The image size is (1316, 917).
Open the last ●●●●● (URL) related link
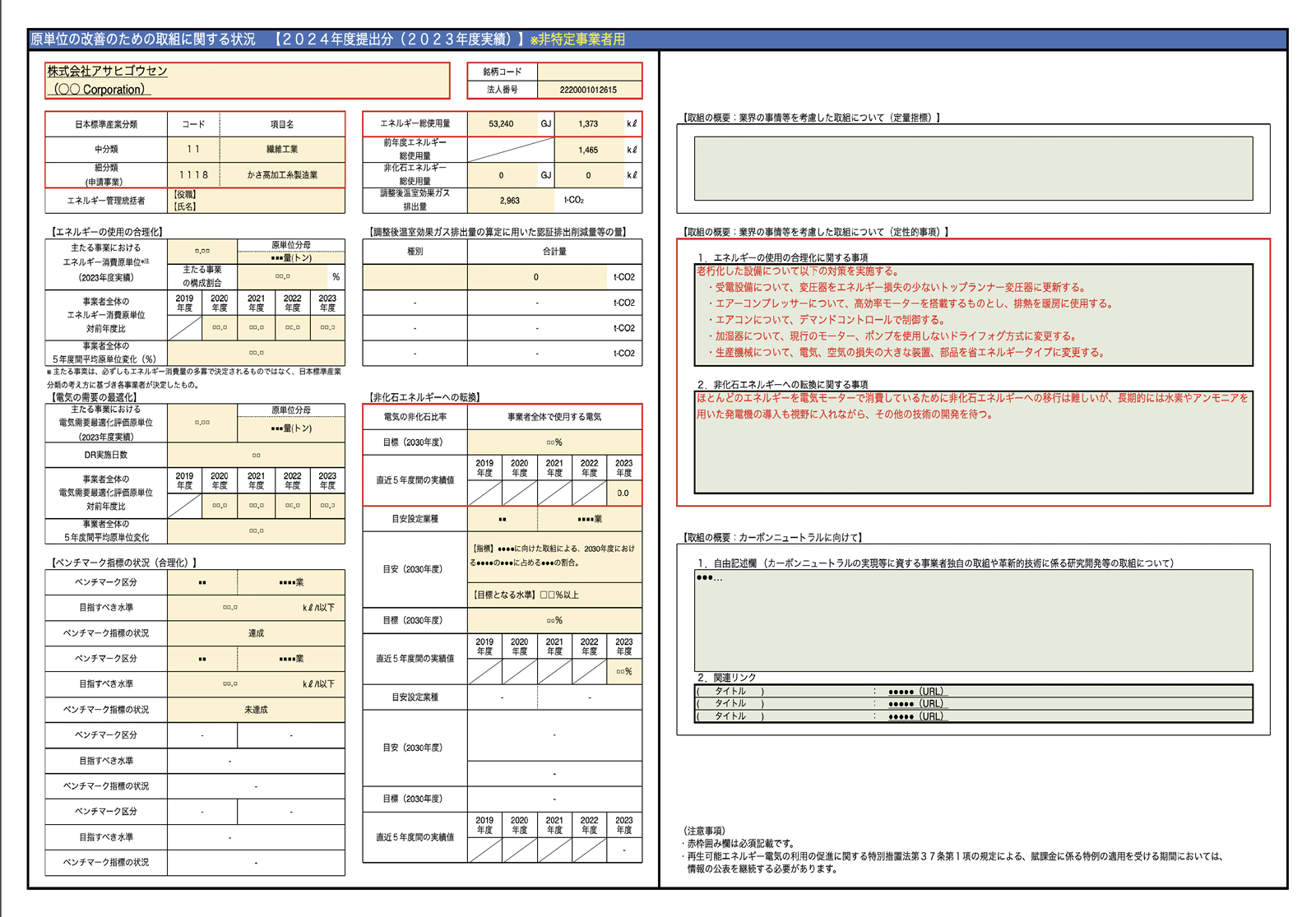coord(917,716)
